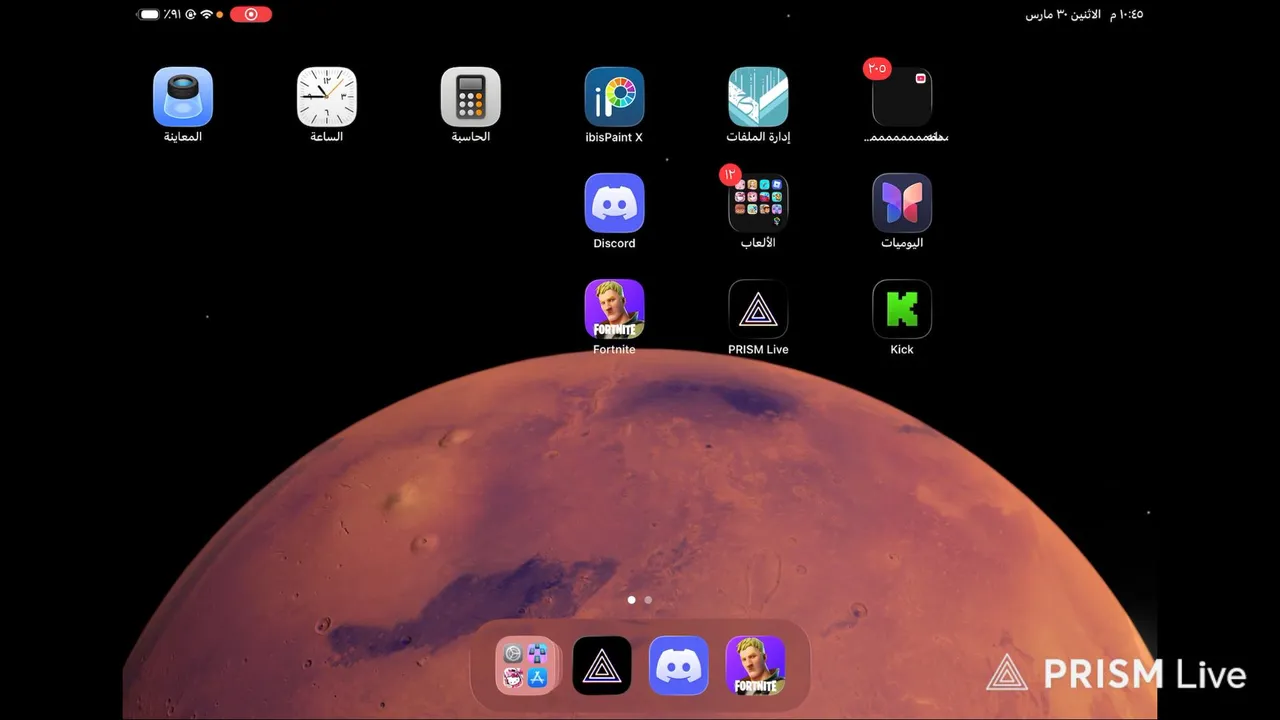Image resolution: width=1280 pixels, height=720 pixels.
Task: Open the Kick app
Action: coord(902,309)
